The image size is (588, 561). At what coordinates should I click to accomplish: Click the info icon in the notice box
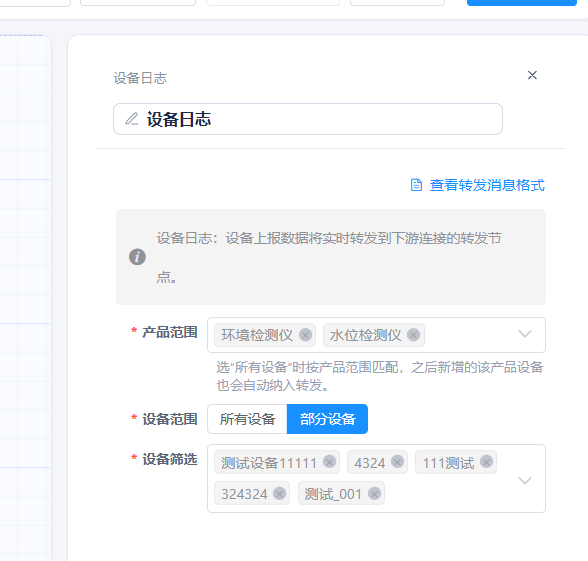coord(137,257)
